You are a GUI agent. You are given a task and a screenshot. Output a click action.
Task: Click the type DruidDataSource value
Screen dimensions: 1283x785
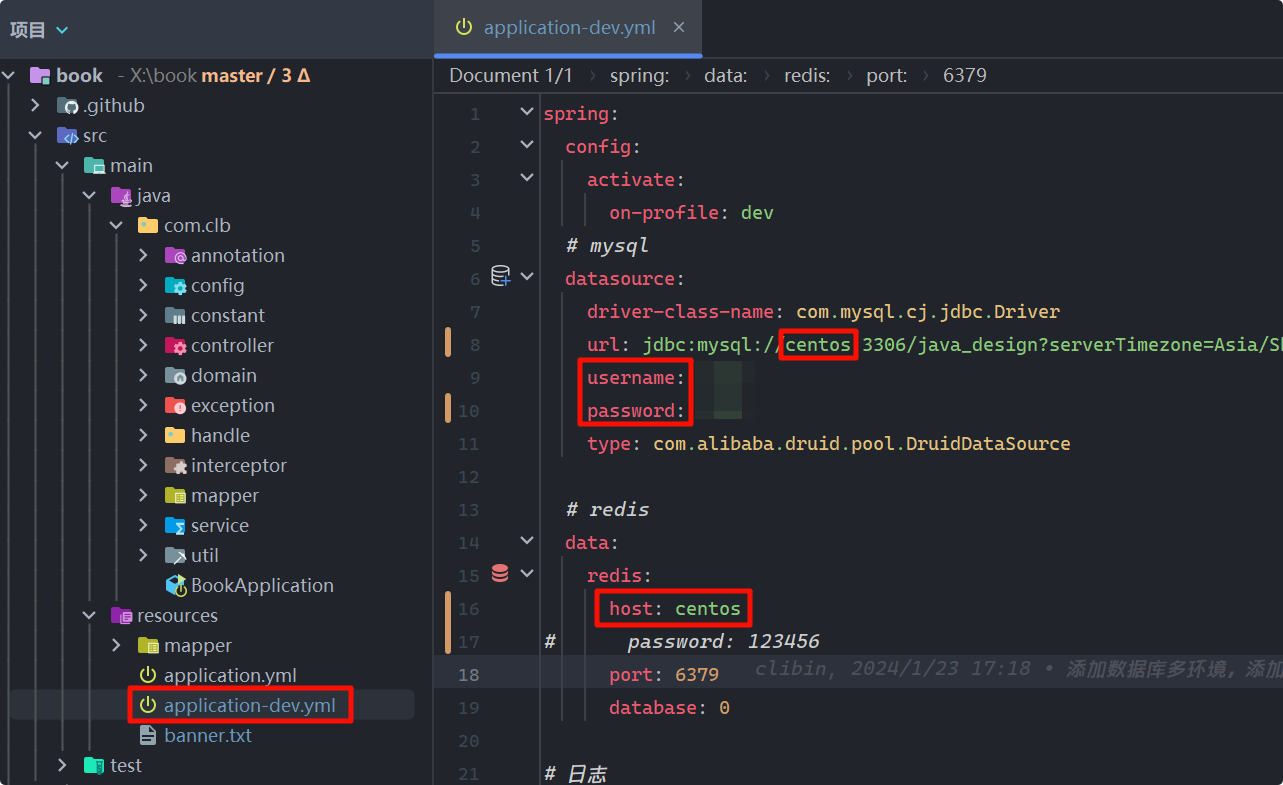pos(862,443)
